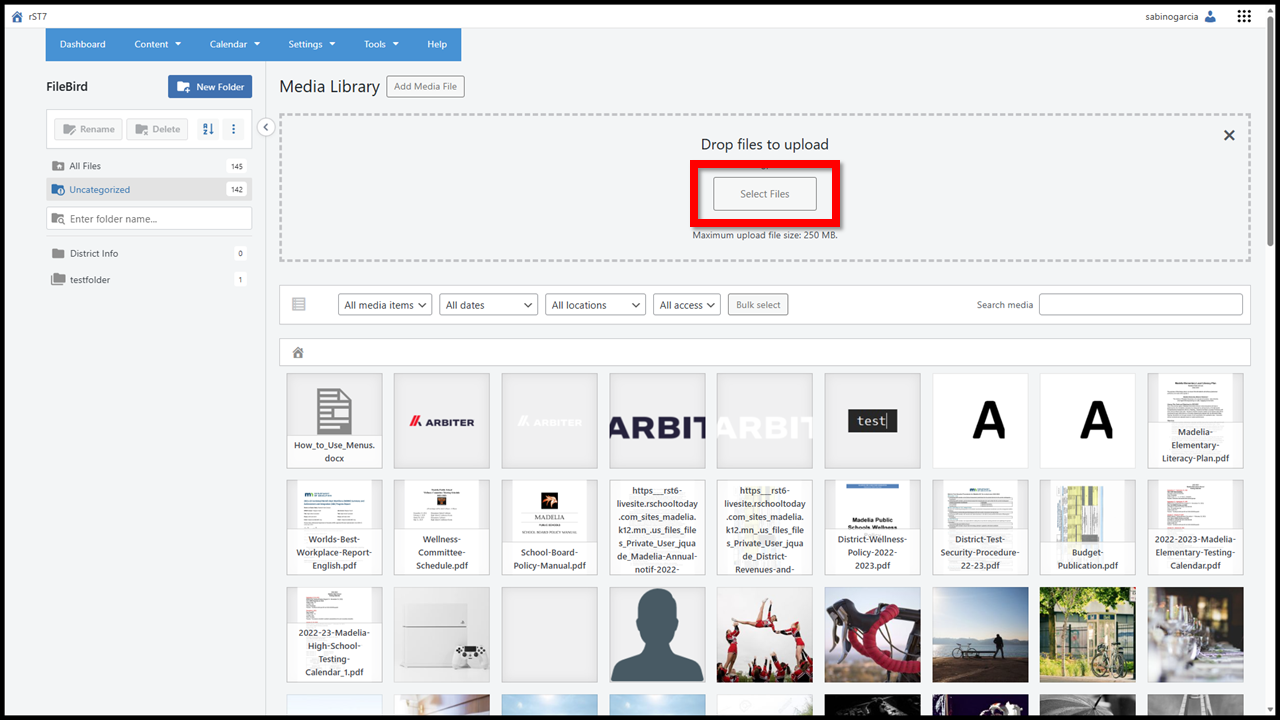1280x720 pixels.
Task: Select the red bicycle handlebar photo
Action: click(872, 635)
